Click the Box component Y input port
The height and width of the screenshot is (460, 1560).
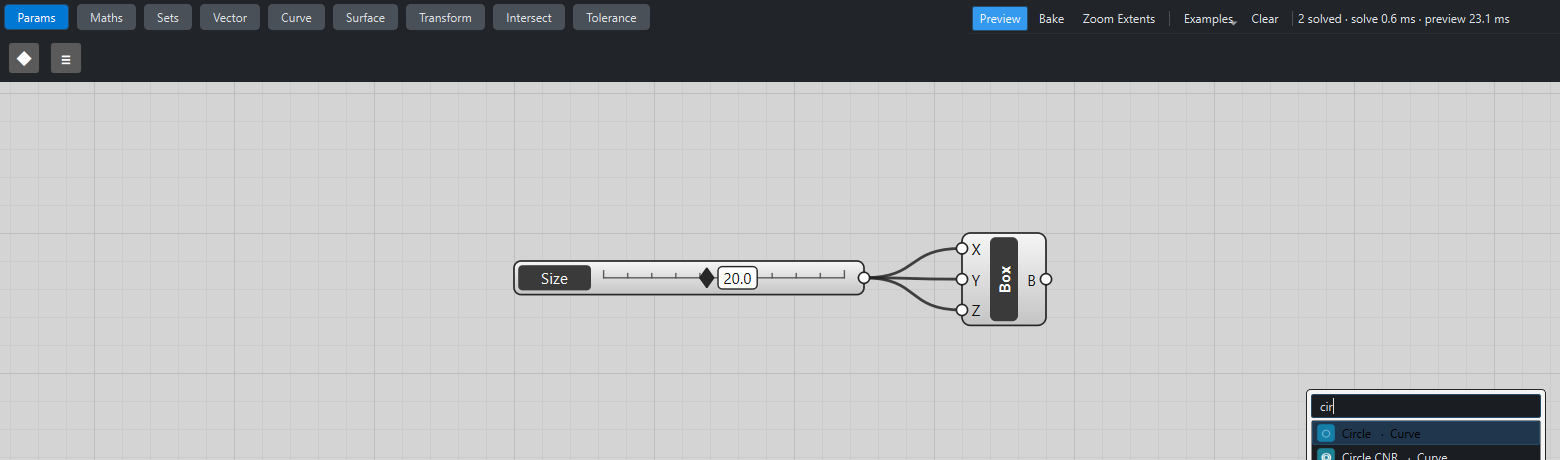[962, 279]
